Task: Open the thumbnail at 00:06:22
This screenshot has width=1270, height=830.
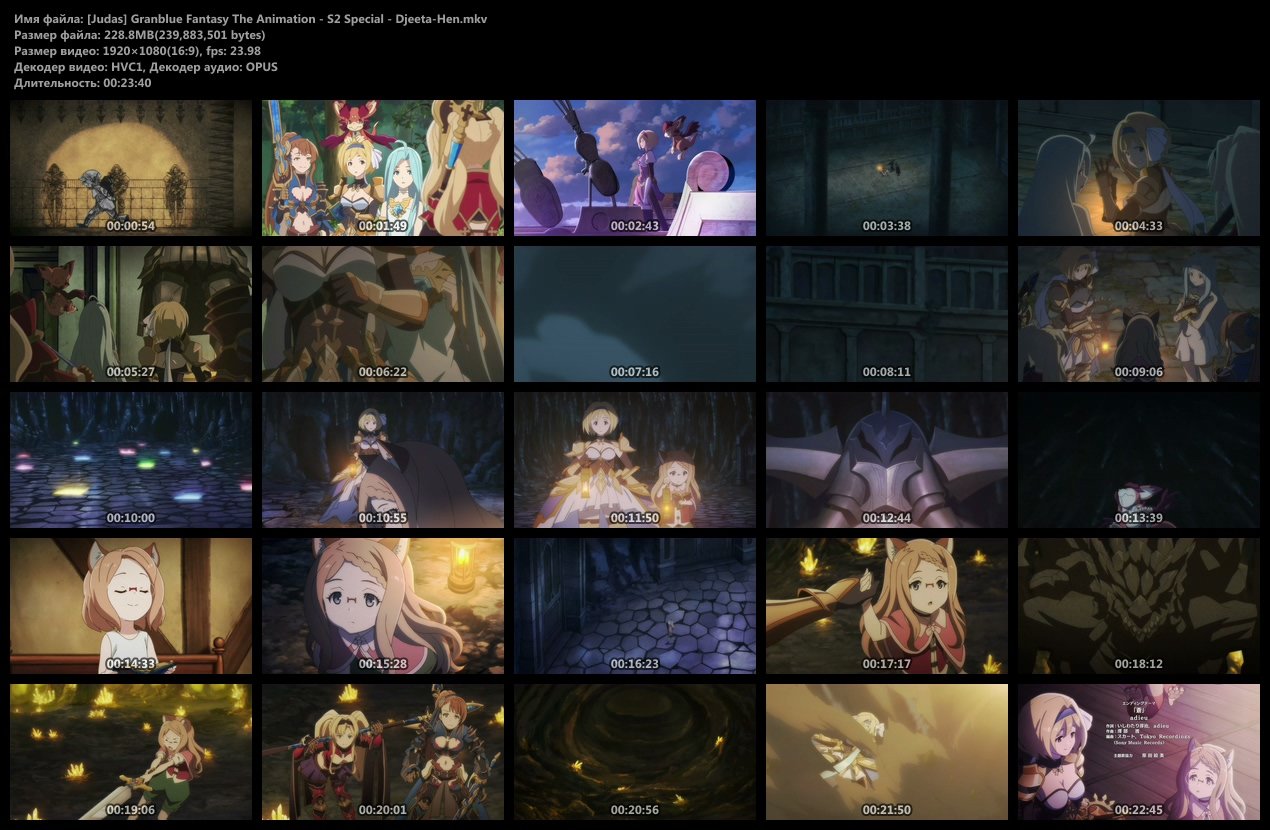Action: point(383,314)
